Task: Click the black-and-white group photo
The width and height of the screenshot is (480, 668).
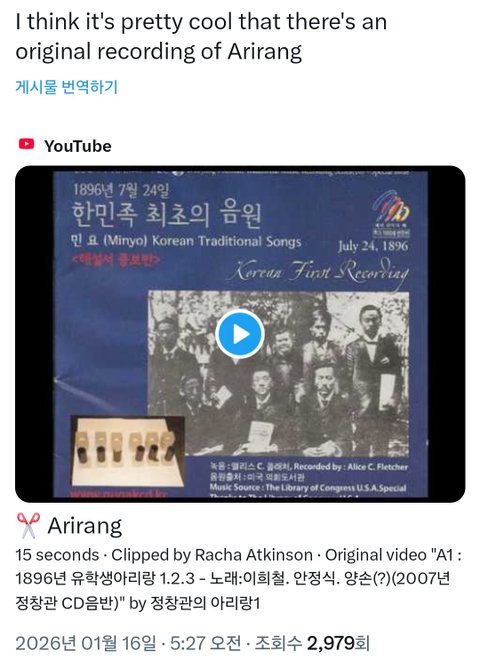Action: pos(279,374)
